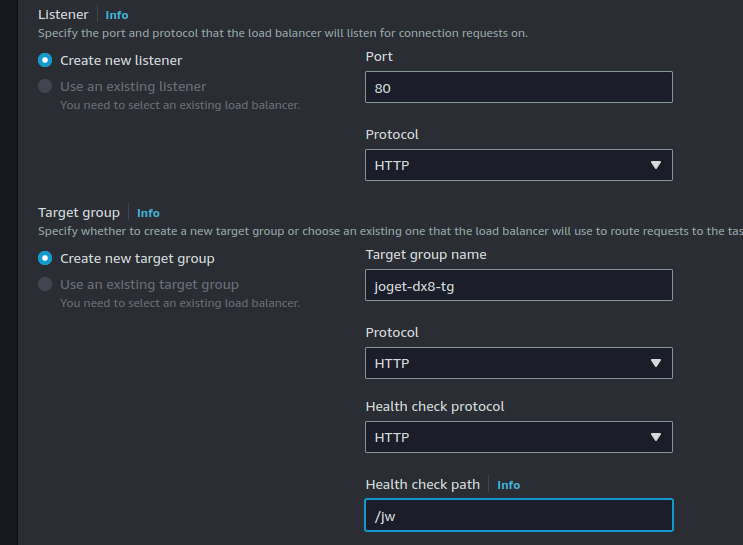The height and width of the screenshot is (545, 743).
Task: Click the Health check path field containing /jw
Action: pyautogui.click(x=518, y=515)
